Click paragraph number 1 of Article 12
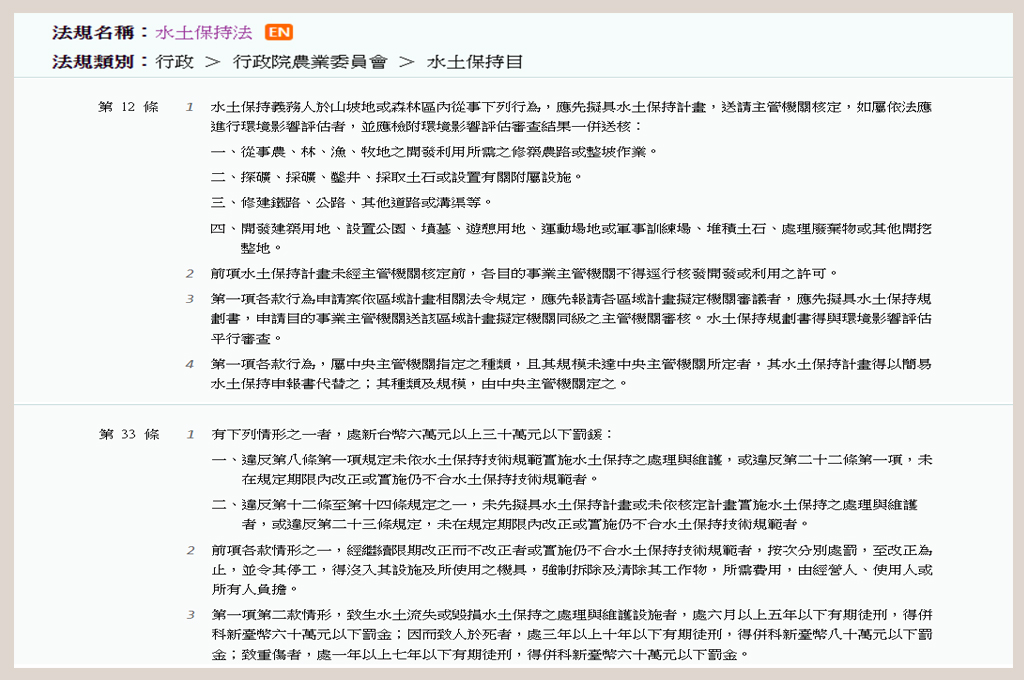Image resolution: width=1024 pixels, height=680 pixels. (190, 106)
